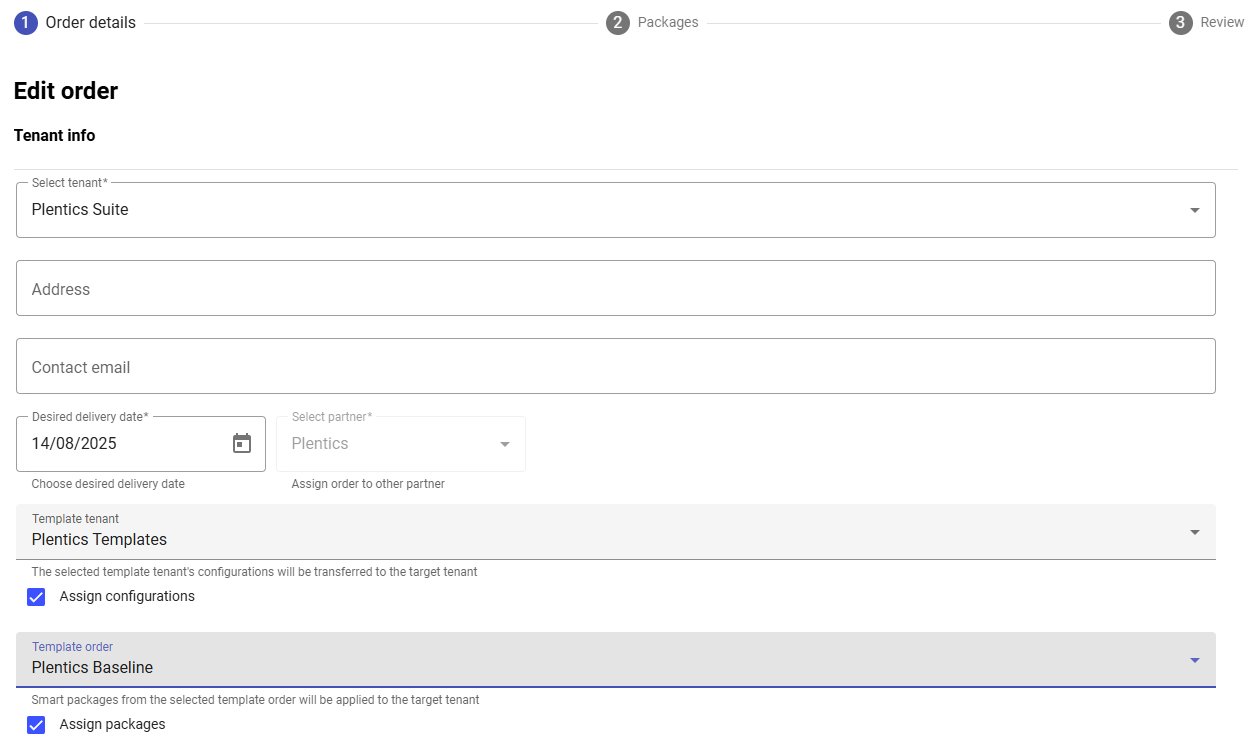This screenshot has height=743, width=1260.
Task: Expand the Template tenant dropdown arrow
Action: (x=1194, y=532)
